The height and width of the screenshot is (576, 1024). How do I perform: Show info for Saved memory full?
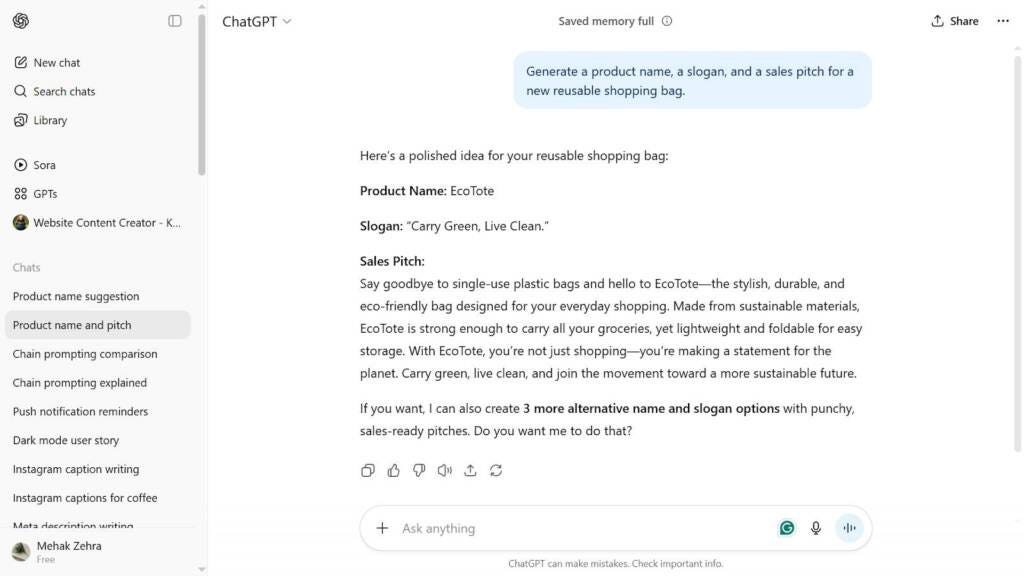point(667,21)
